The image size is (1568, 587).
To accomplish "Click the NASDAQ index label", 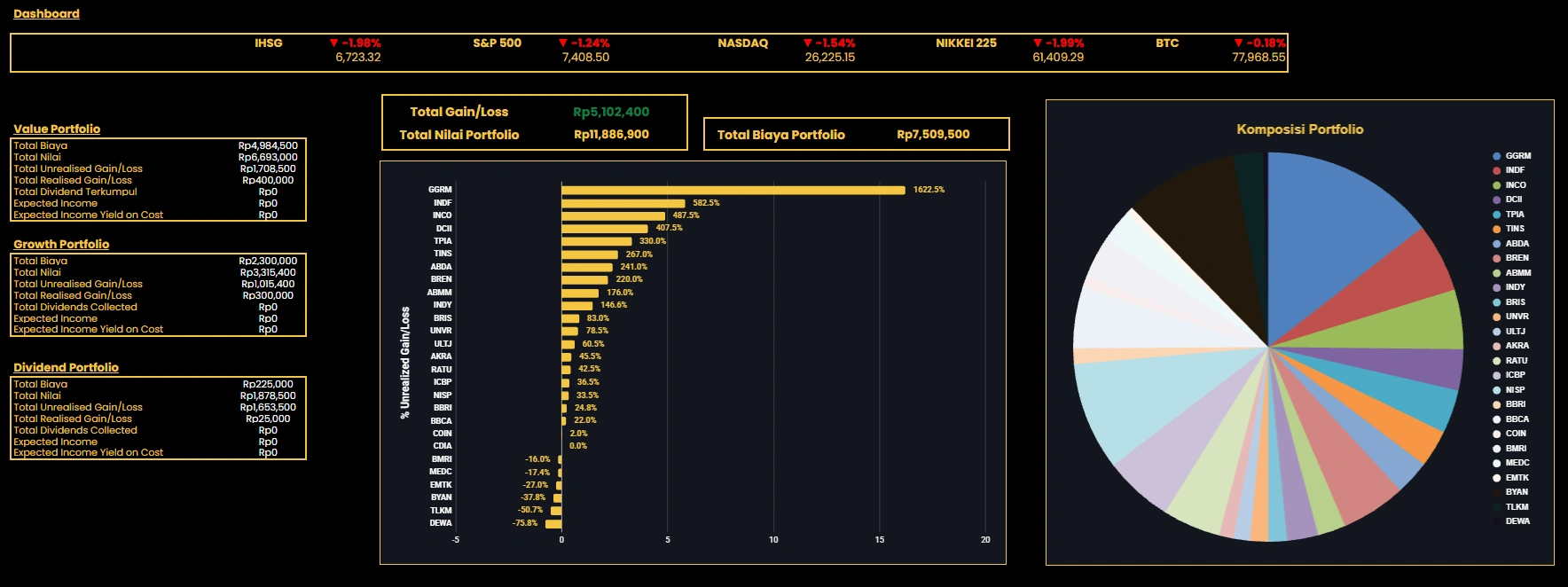I will [742, 43].
